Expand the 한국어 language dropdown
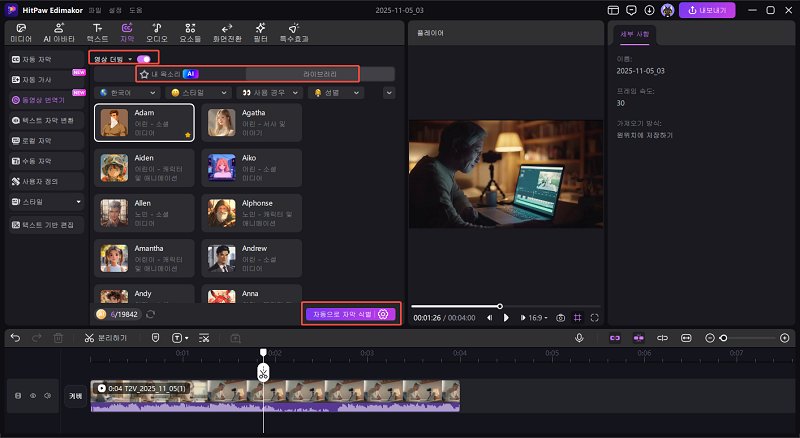 pos(128,92)
